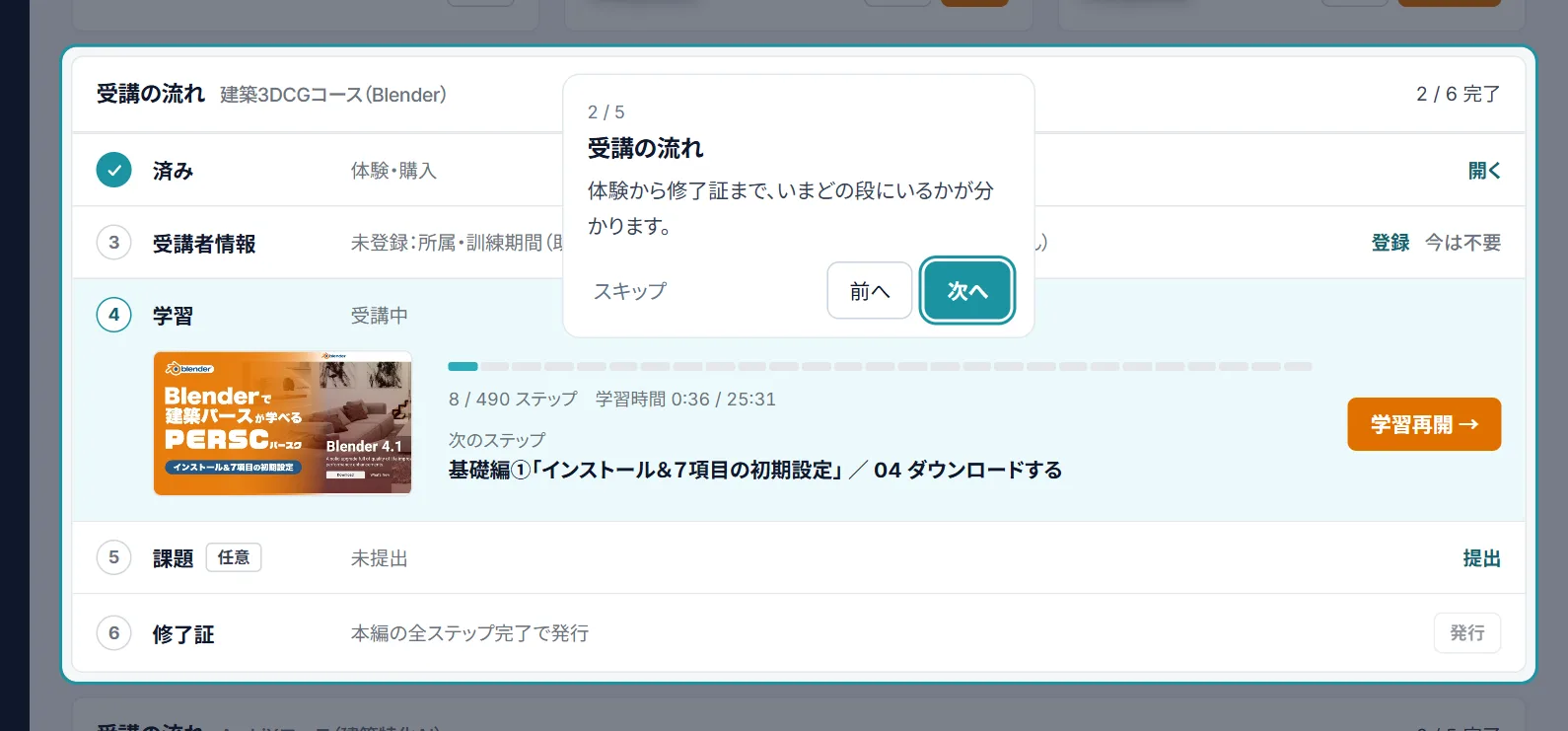The width and height of the screenshot is (1568, 731).
Task: Click the 体験・購入 text
Action: pos(393,171)
